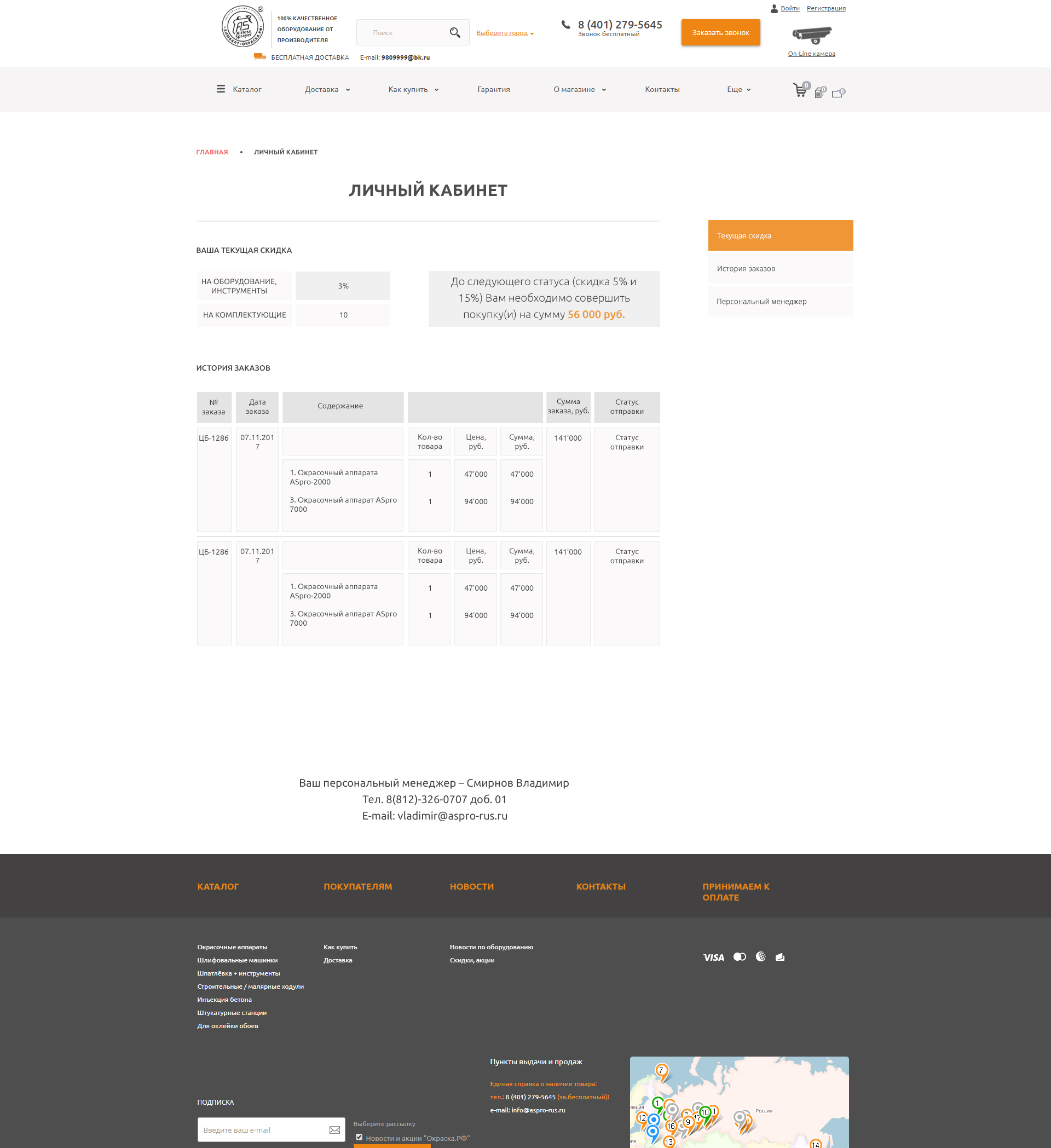Image resolution: width=1051 pixels, height=1148 pixels.
Task: Select map marker number 12
Action: tap(642, 1119)
